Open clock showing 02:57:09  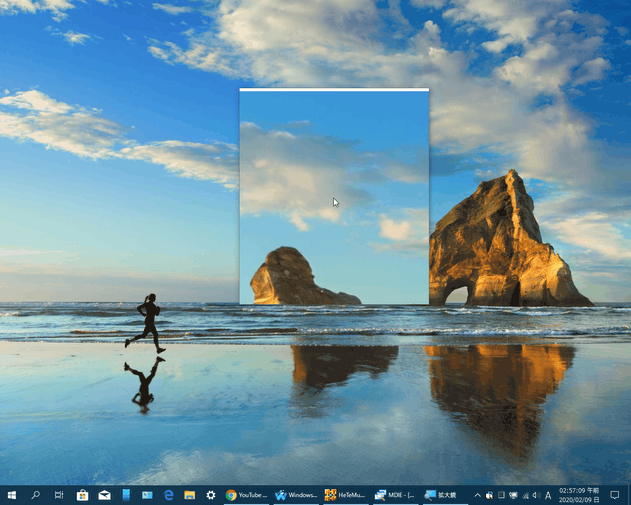click(579, 495)
